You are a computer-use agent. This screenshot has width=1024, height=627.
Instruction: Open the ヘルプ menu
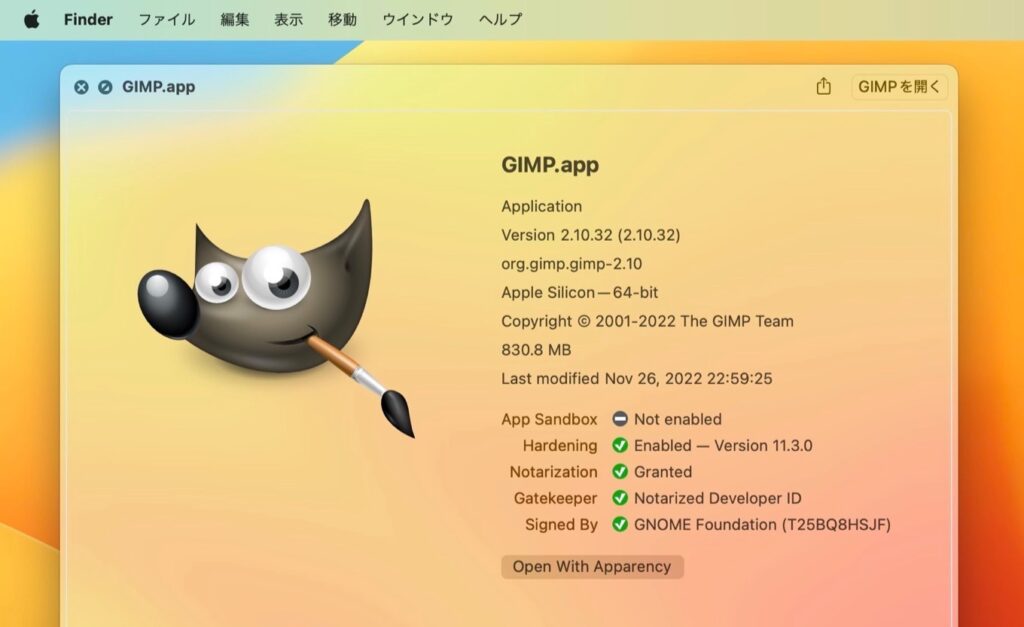click(x=499, y=18)
